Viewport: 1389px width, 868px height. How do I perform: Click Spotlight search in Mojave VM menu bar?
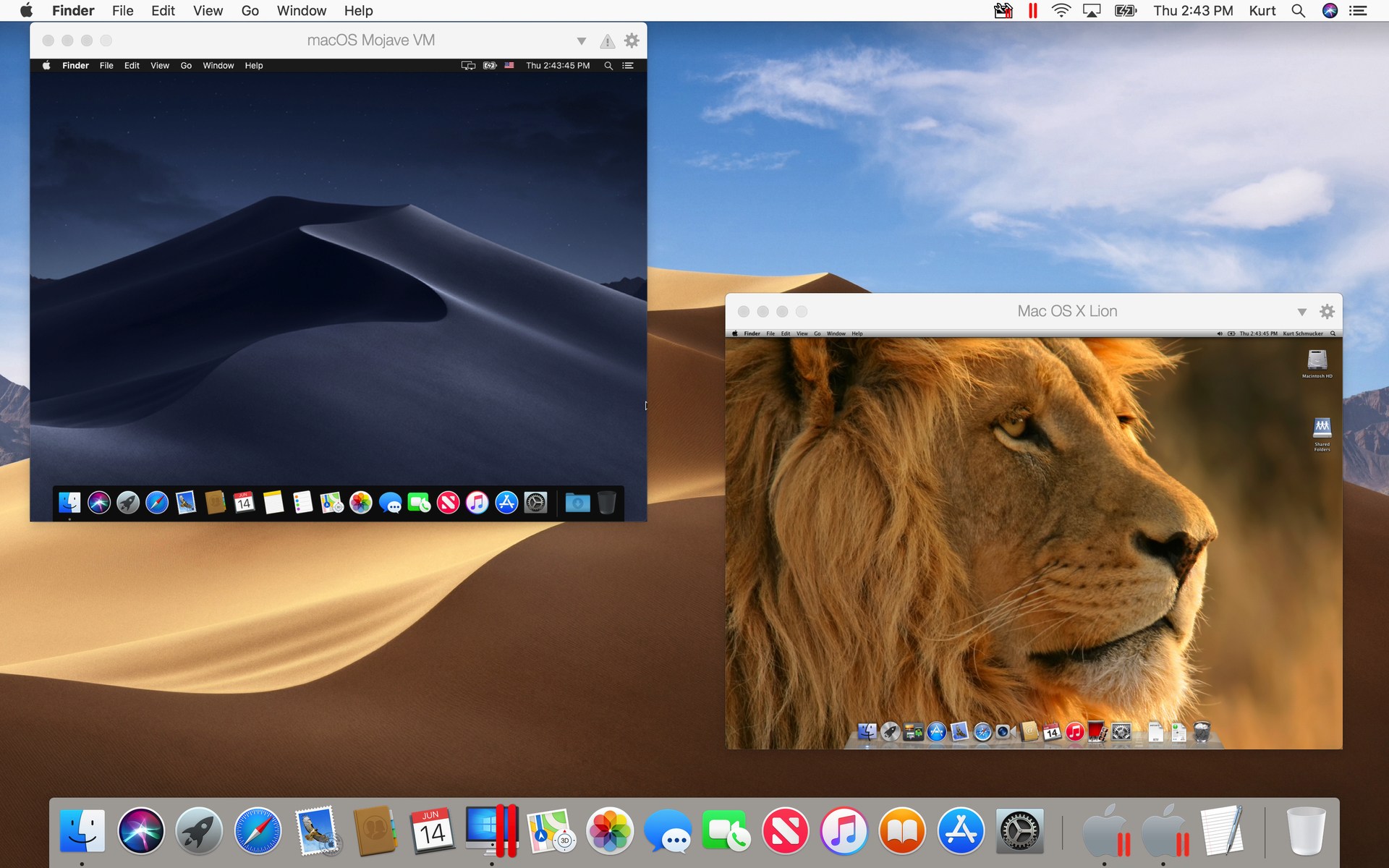(608, 66)
